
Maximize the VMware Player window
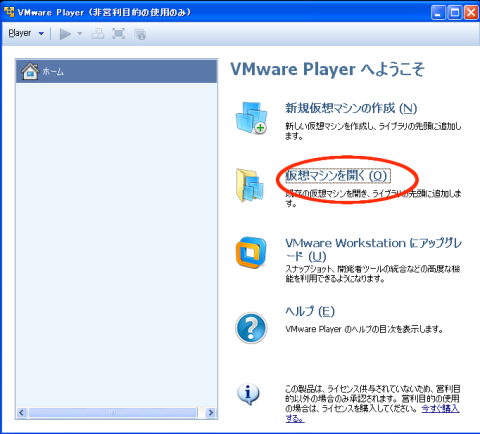point(455,13)
